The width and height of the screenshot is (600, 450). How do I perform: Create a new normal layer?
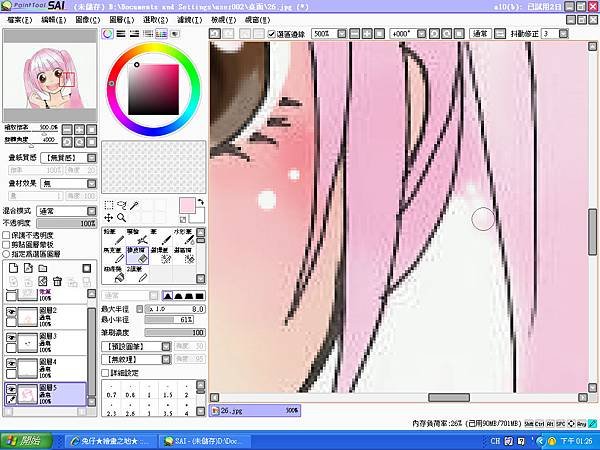tap(13, 268)
